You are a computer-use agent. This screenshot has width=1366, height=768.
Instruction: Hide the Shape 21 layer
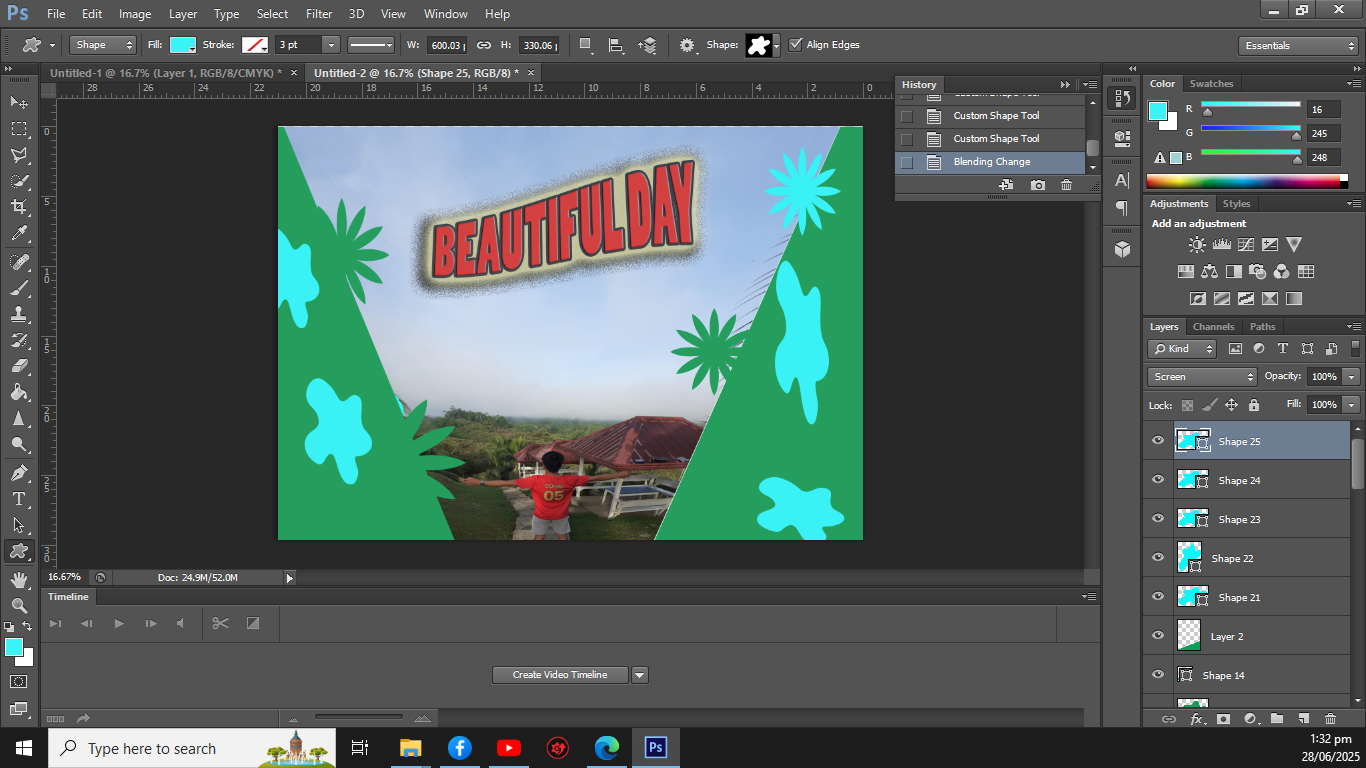1158,597
